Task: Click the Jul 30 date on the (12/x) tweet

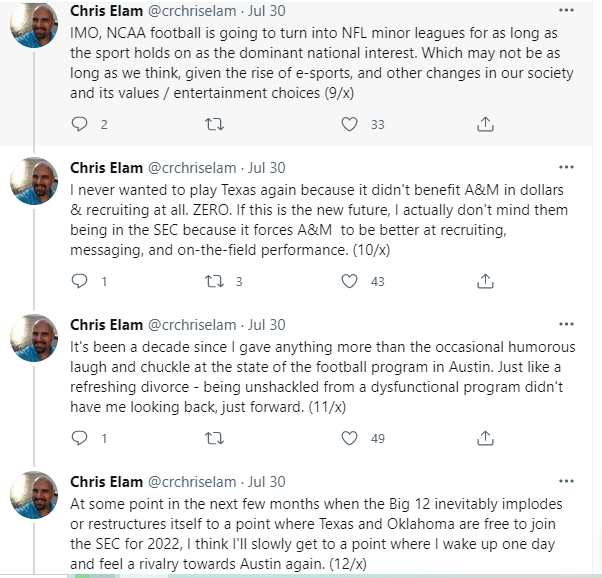Action: click(266, 482)
